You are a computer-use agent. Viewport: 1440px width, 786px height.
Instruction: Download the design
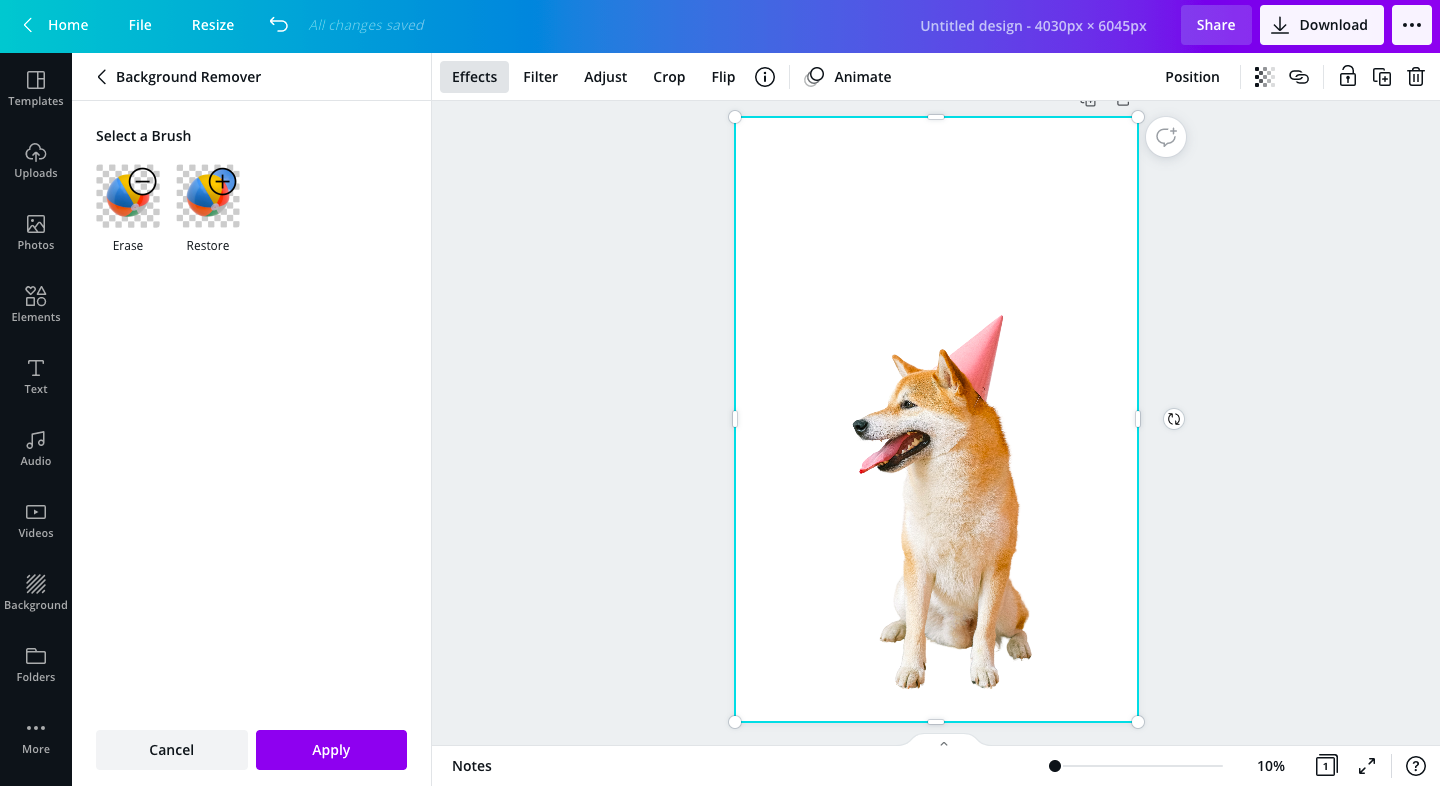click(x=1321, y=25)
